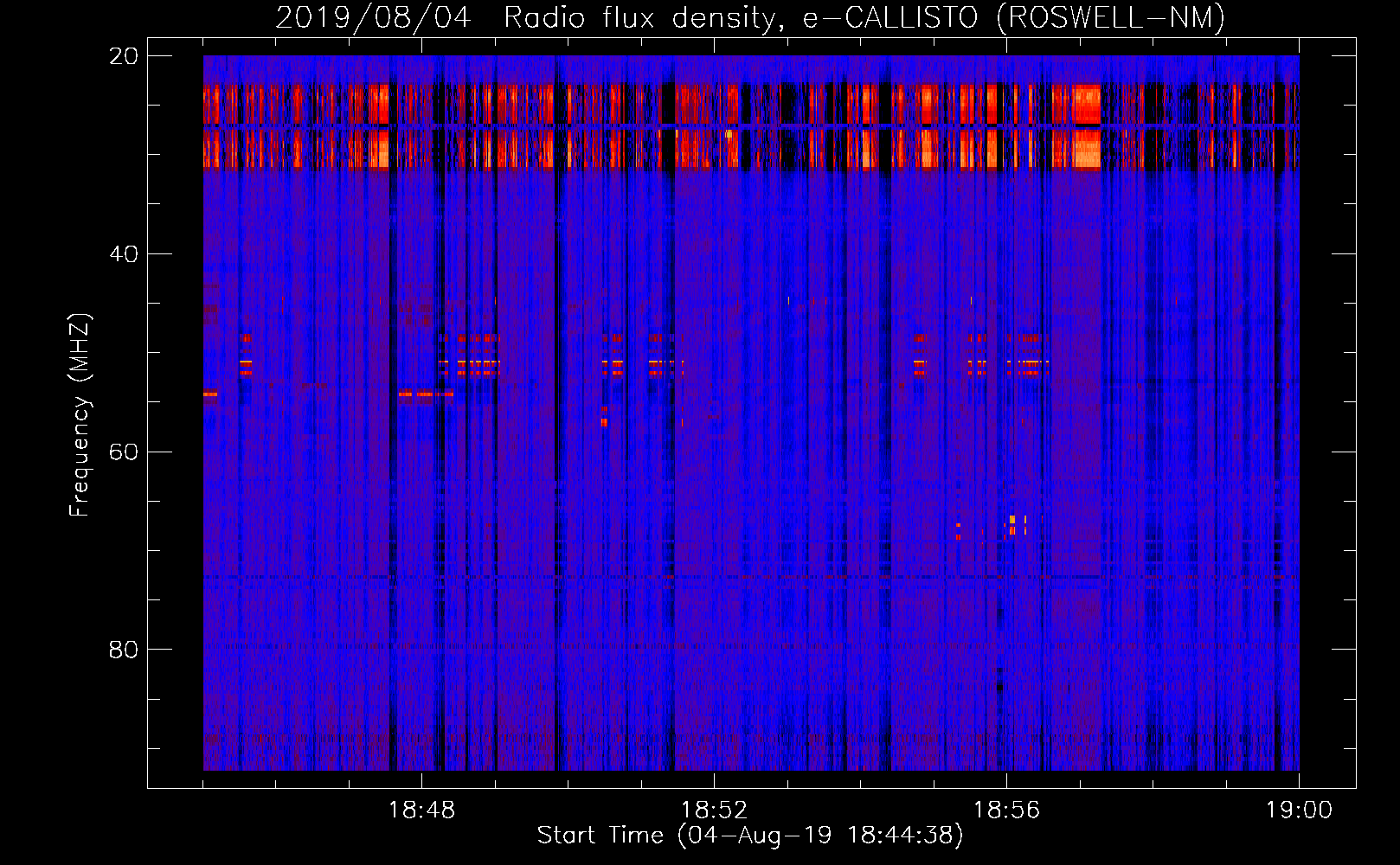Click the time tick label '19:00'
This screenshot has width=1400, height=865.
pyautogui.click(x=1299, y=811)
